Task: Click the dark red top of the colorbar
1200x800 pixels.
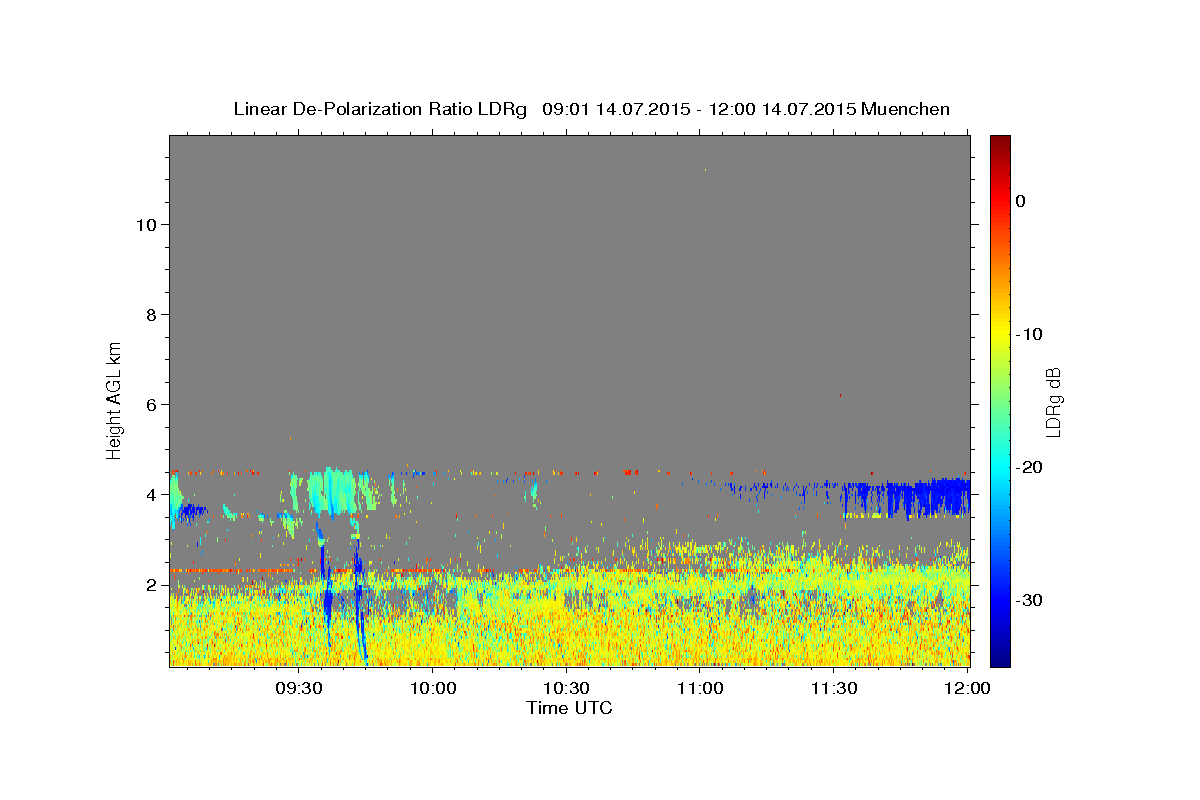Action: (1000, 142)
